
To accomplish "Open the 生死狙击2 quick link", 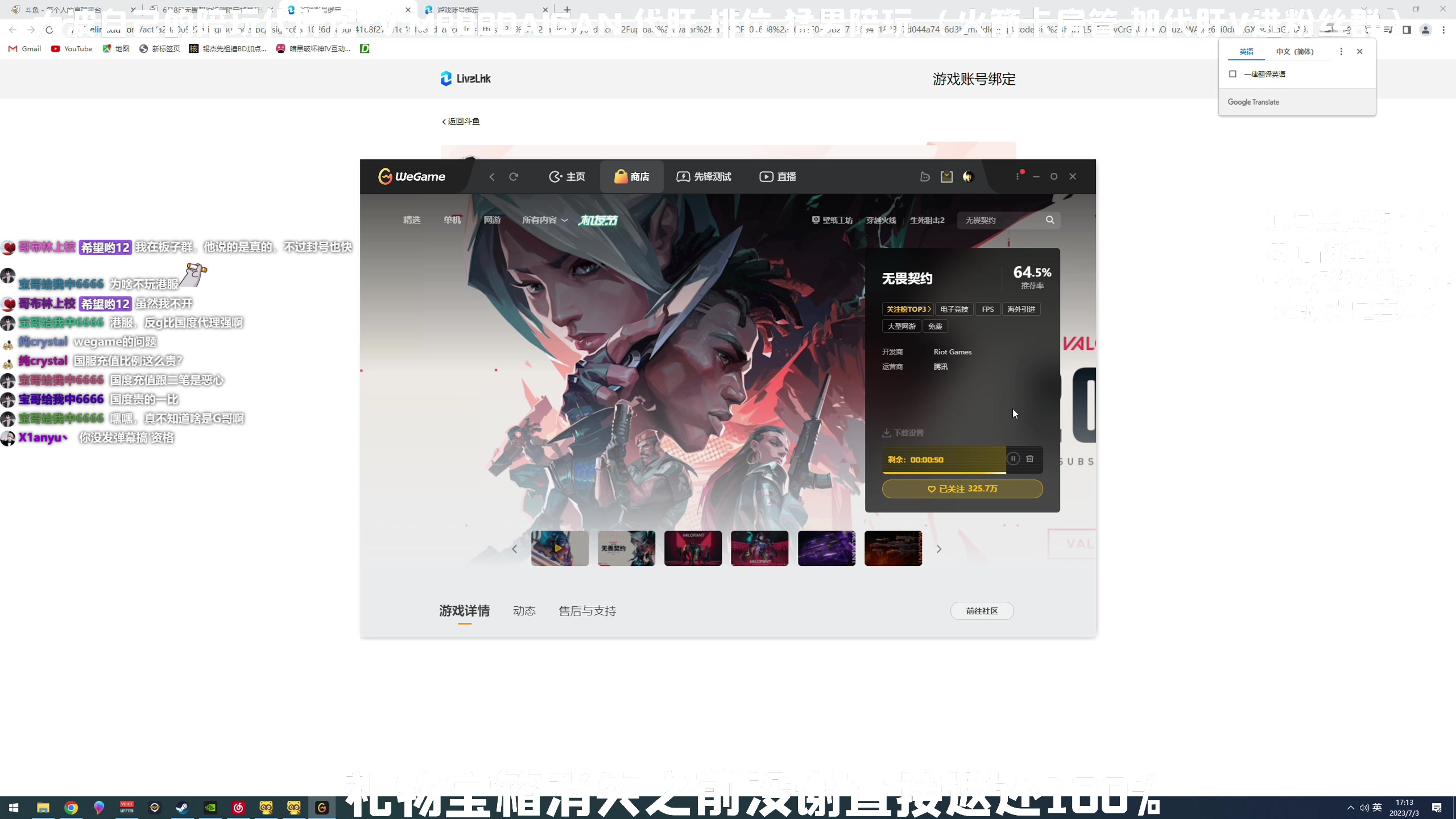I will click(927, 220).
